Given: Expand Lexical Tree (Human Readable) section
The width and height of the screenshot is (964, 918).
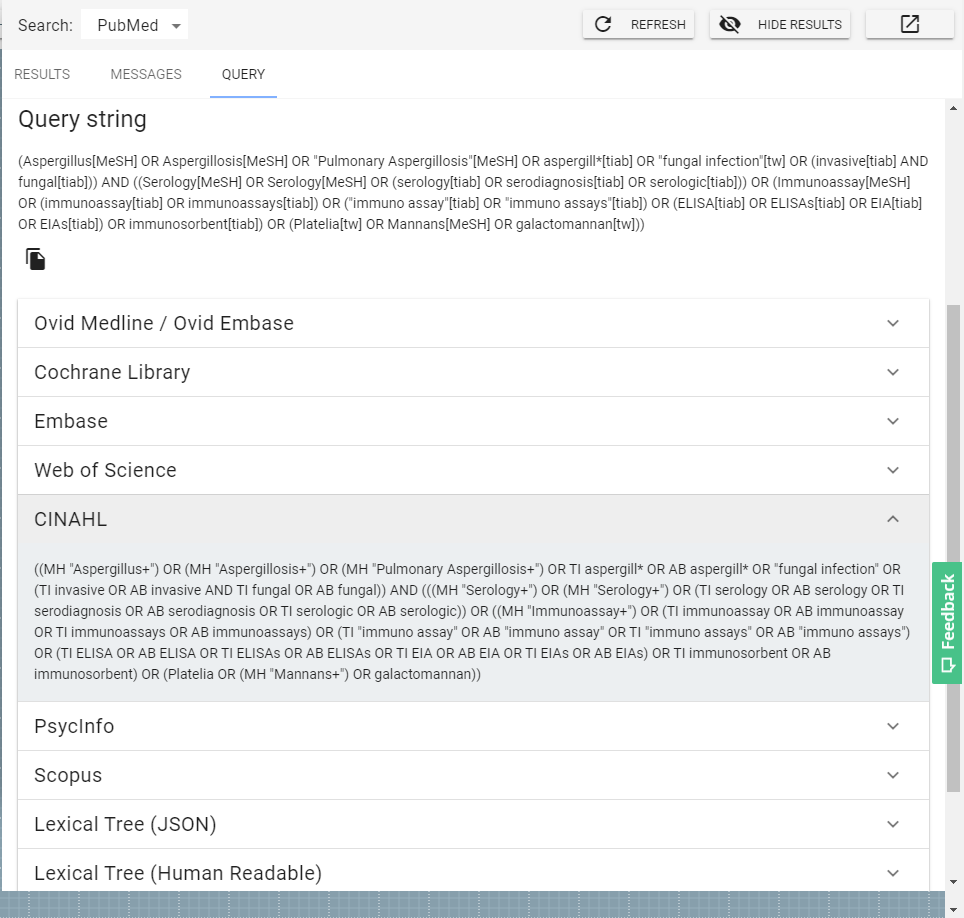Looking at the screenshot, I should coord(473,872).
